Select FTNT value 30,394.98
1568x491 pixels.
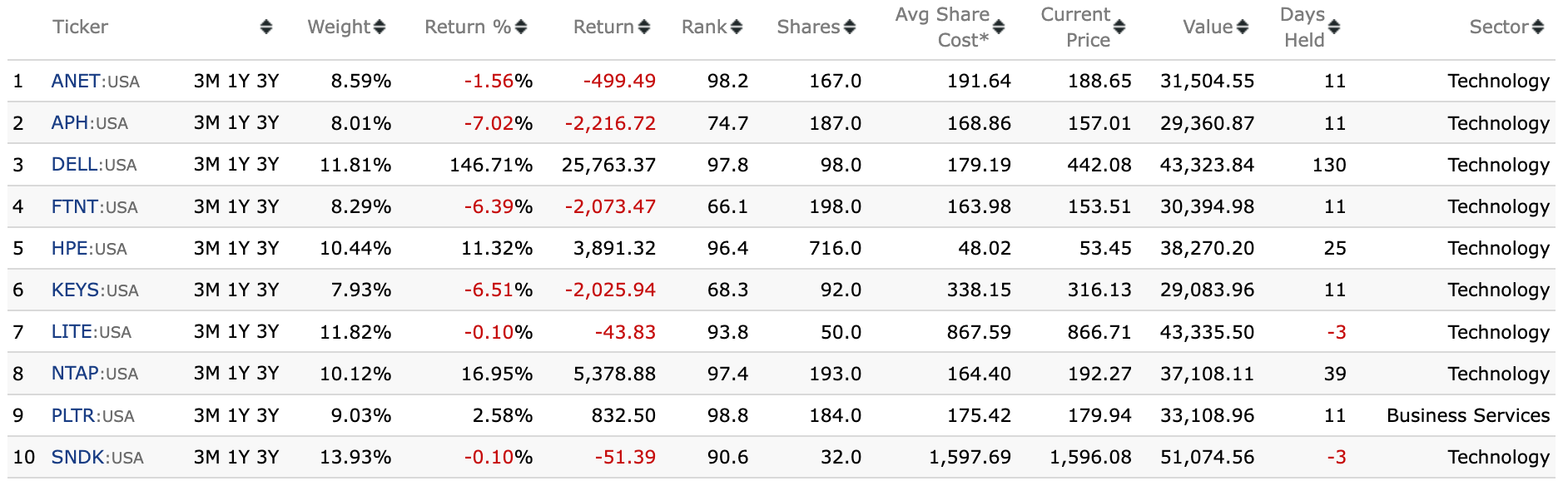(x=1207, y=206)
